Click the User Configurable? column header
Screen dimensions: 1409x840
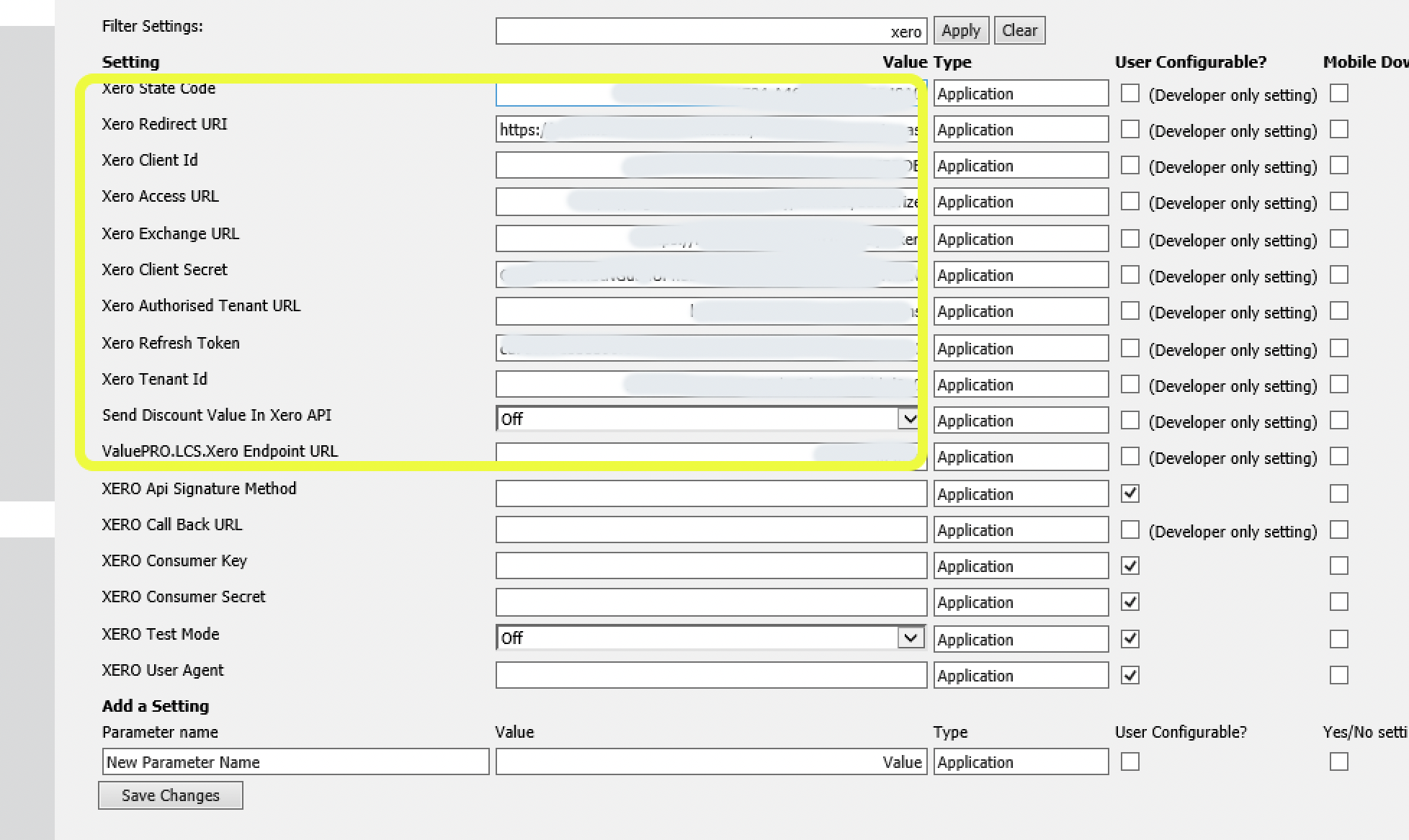tap(1190, 62)
